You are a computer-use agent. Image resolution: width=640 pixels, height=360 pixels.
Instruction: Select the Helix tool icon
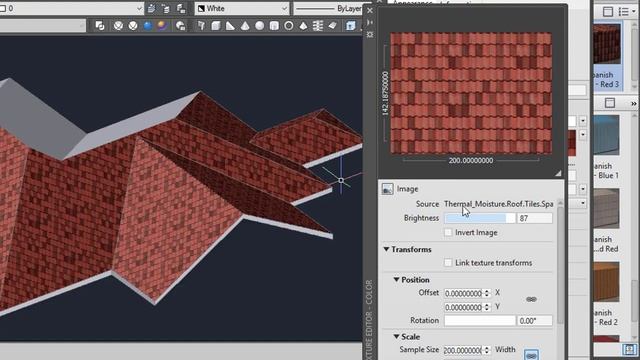click(x=318, y=26)
